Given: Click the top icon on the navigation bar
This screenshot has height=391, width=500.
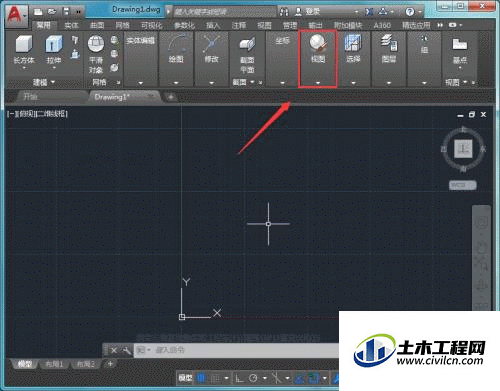Looking at the screenshot, I should click(x=482, y=221).
